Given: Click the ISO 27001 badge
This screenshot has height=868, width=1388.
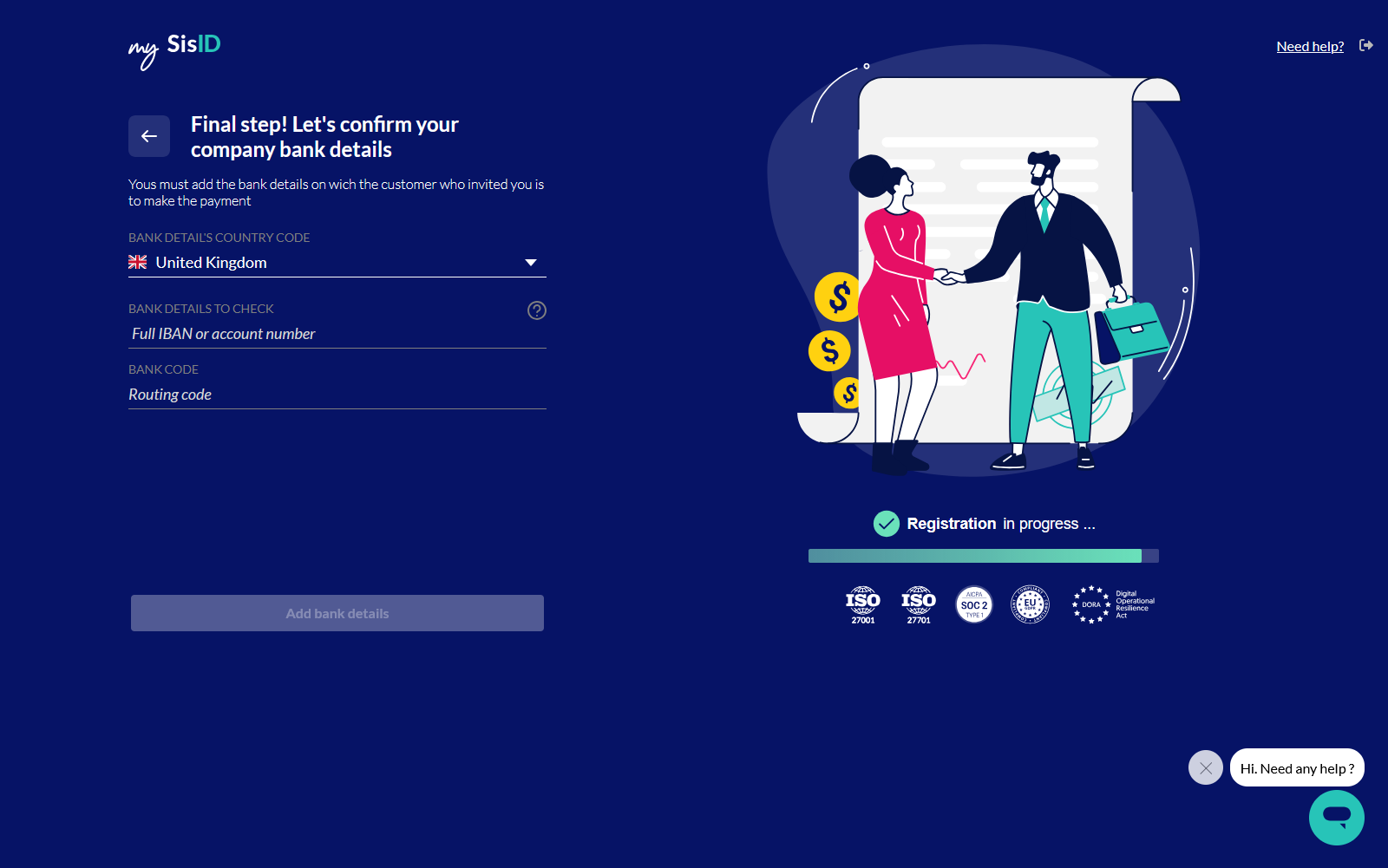Looking at the screenshot, I should click(x=863, y=604).
